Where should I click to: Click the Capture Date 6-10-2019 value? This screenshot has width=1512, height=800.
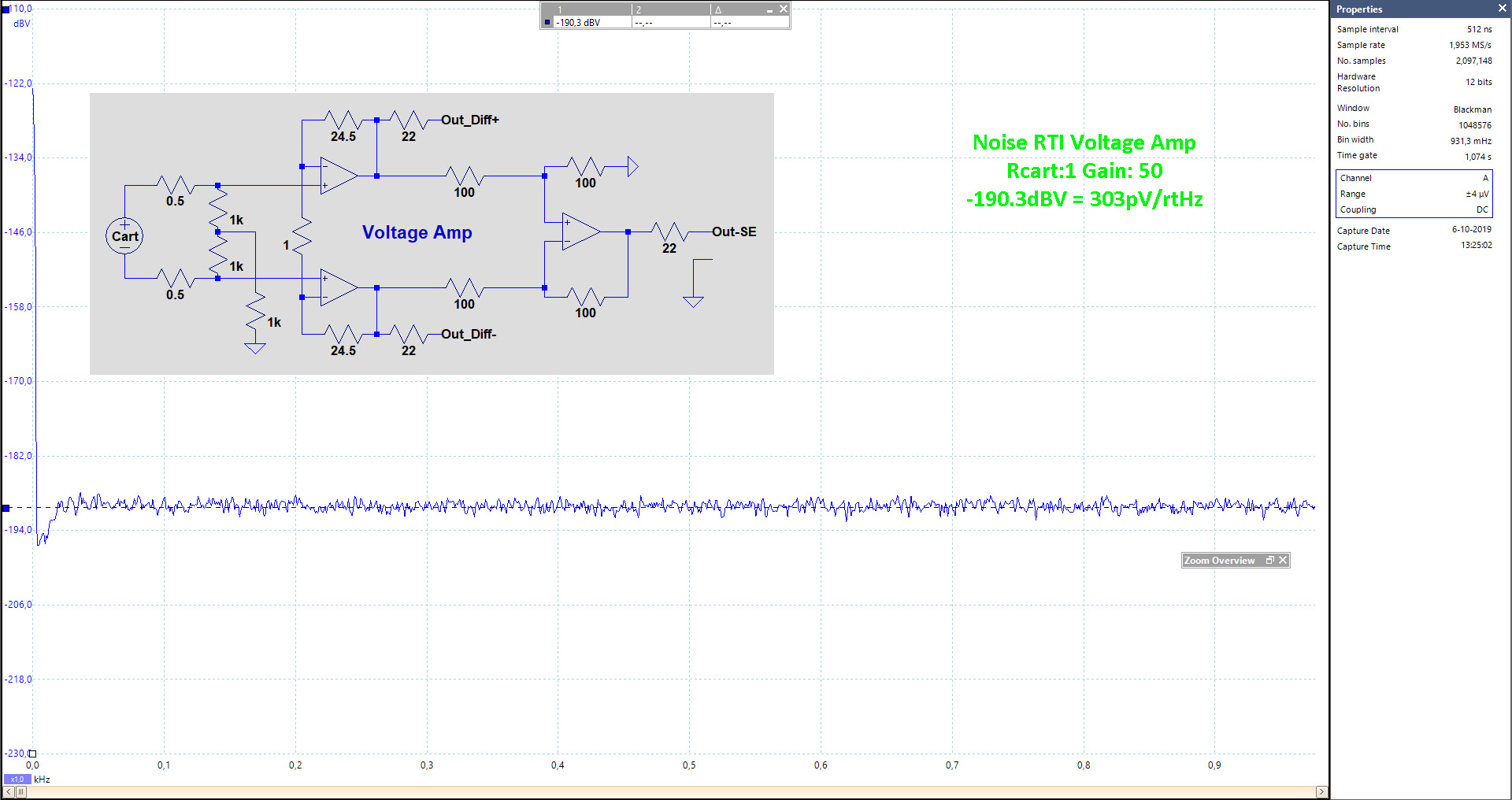(x=1471, y=230)
